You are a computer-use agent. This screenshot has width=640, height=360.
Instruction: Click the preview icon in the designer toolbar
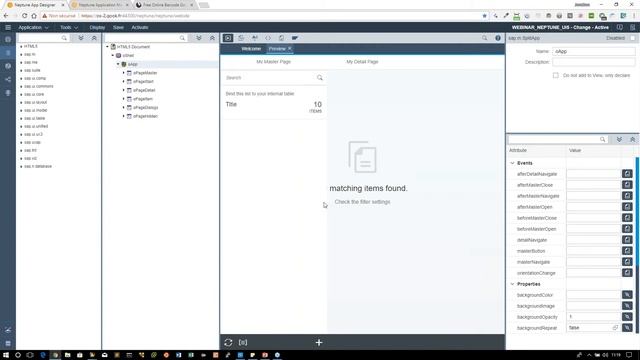(228, 38)
